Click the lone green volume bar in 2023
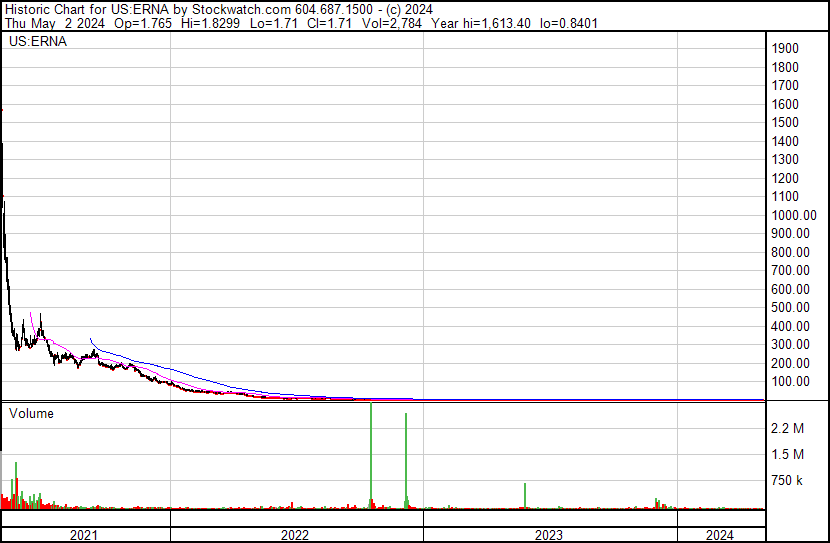 pyautogui.click(x=525, y=496)
